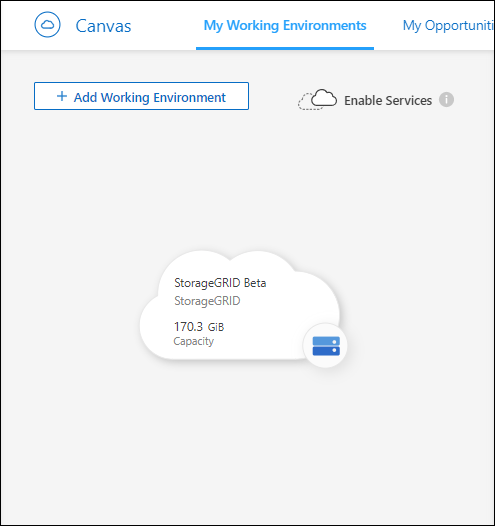Image resolution: width=495 pixels, height=526 pixels.
Task: Click the solid cloud outline in Enable Services
Action: pyautogui.click(x=324, y=98)
